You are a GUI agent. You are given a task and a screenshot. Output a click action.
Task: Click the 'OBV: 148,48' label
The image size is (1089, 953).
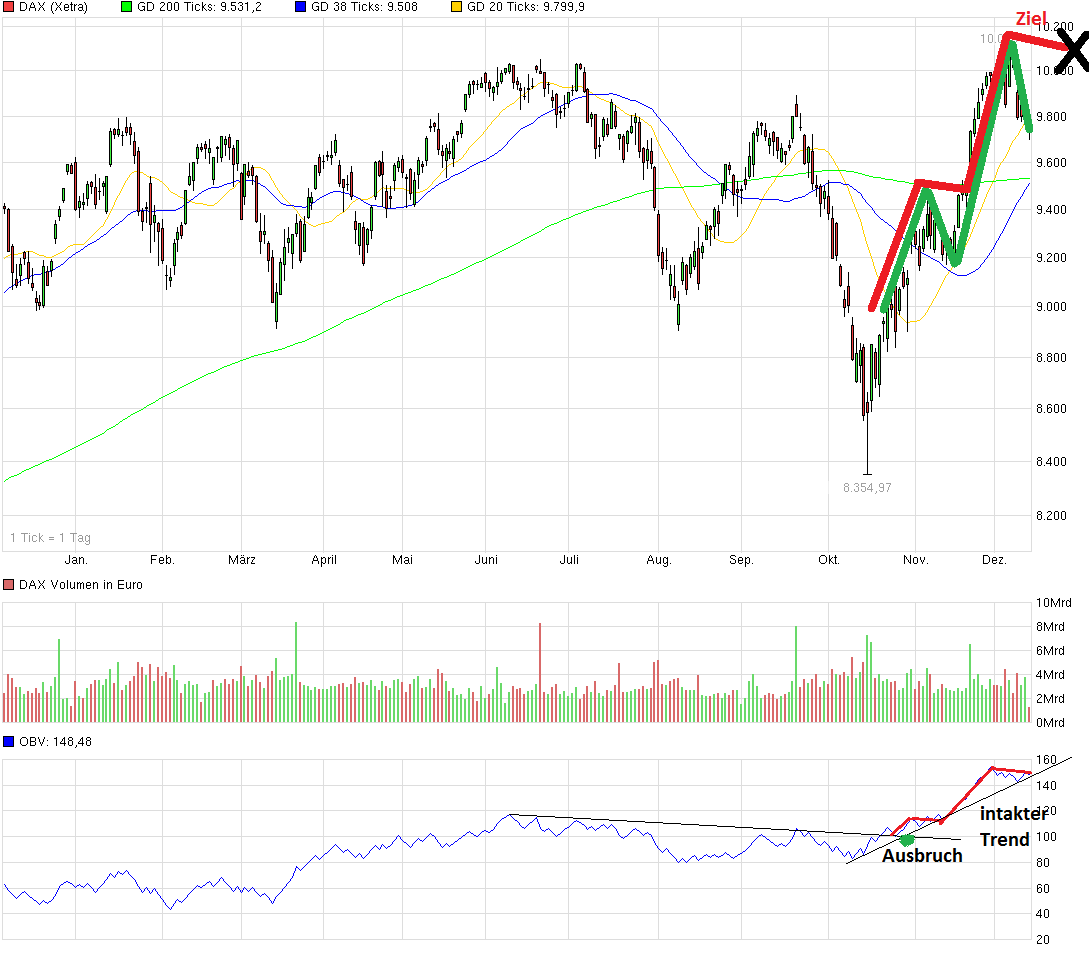[x=56, y=742]
